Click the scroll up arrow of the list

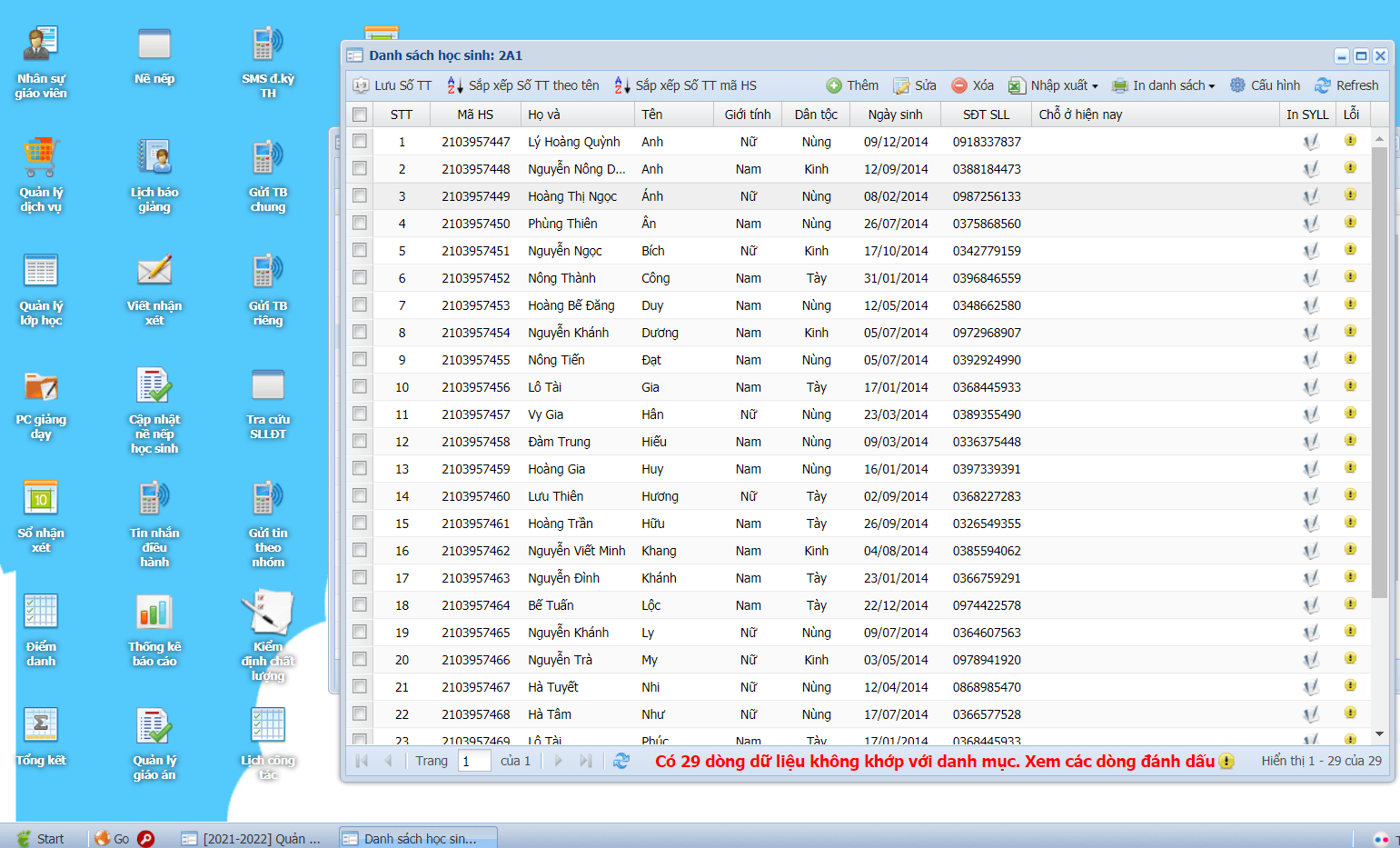(x=1379, y=139)
